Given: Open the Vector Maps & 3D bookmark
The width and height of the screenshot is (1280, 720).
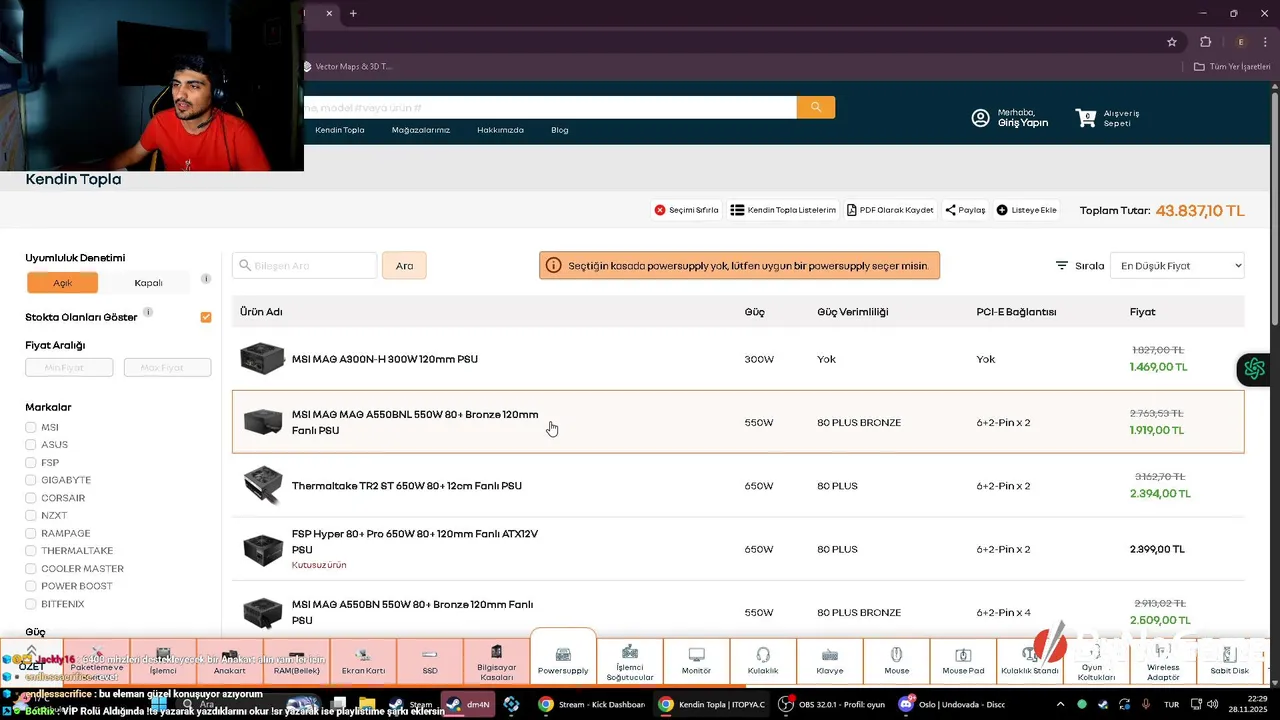Looking at the screenshot, I should [348, 67].
